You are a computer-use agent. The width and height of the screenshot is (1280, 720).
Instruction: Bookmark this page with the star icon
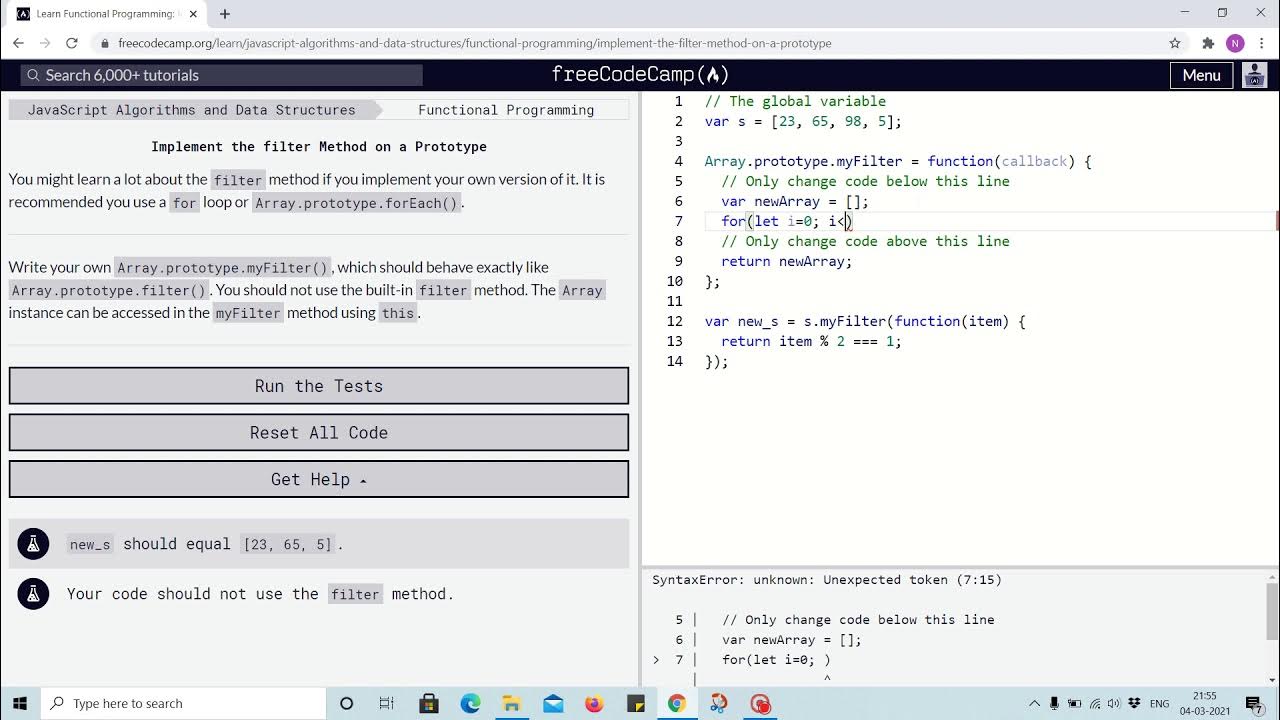[1175, 43]
